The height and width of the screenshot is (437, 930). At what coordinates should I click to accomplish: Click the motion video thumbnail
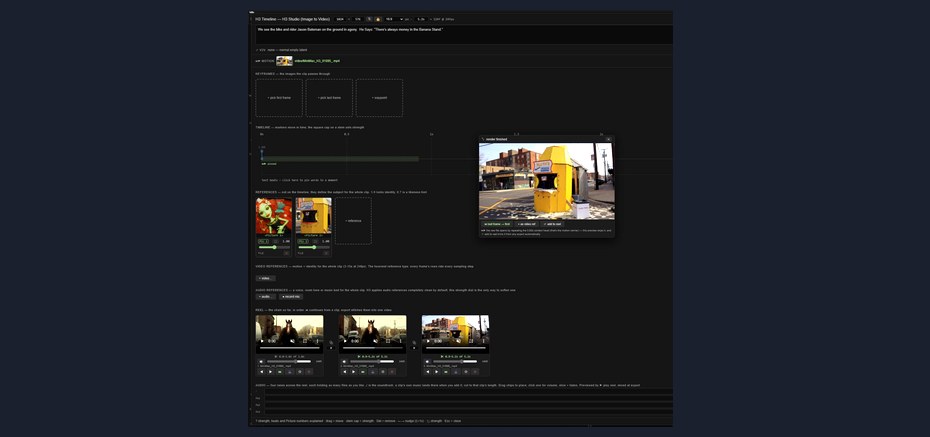(x=284, y=61)
